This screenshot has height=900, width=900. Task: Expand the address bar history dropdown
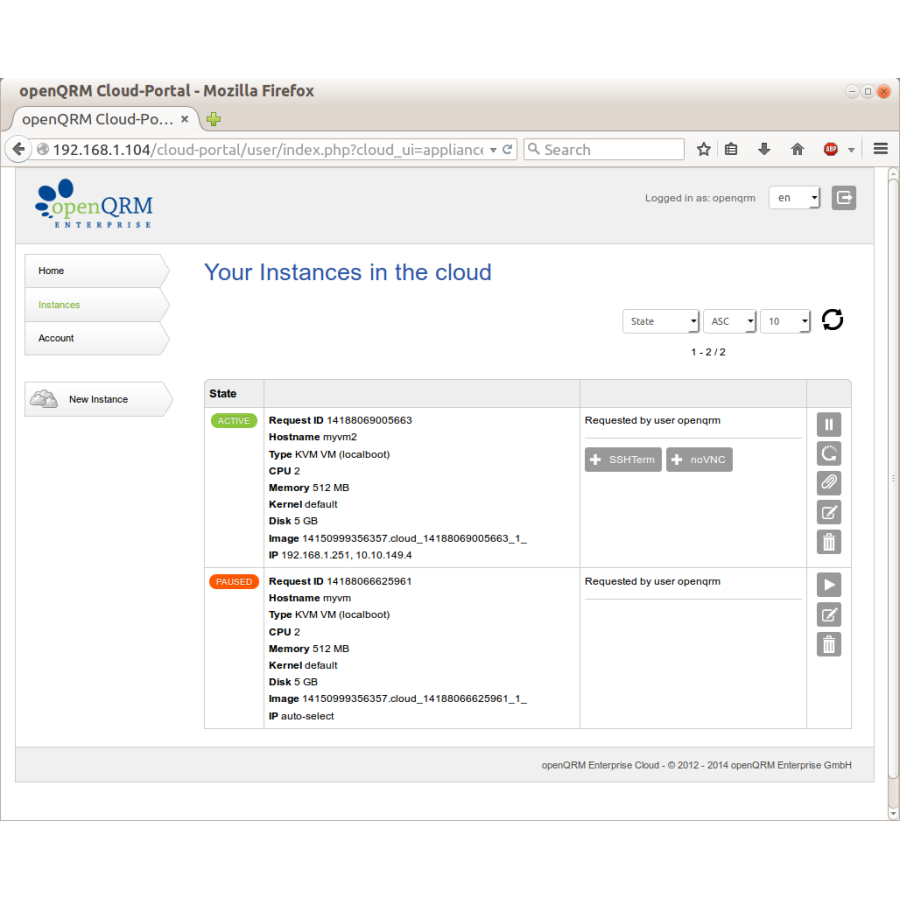[493, 150]
